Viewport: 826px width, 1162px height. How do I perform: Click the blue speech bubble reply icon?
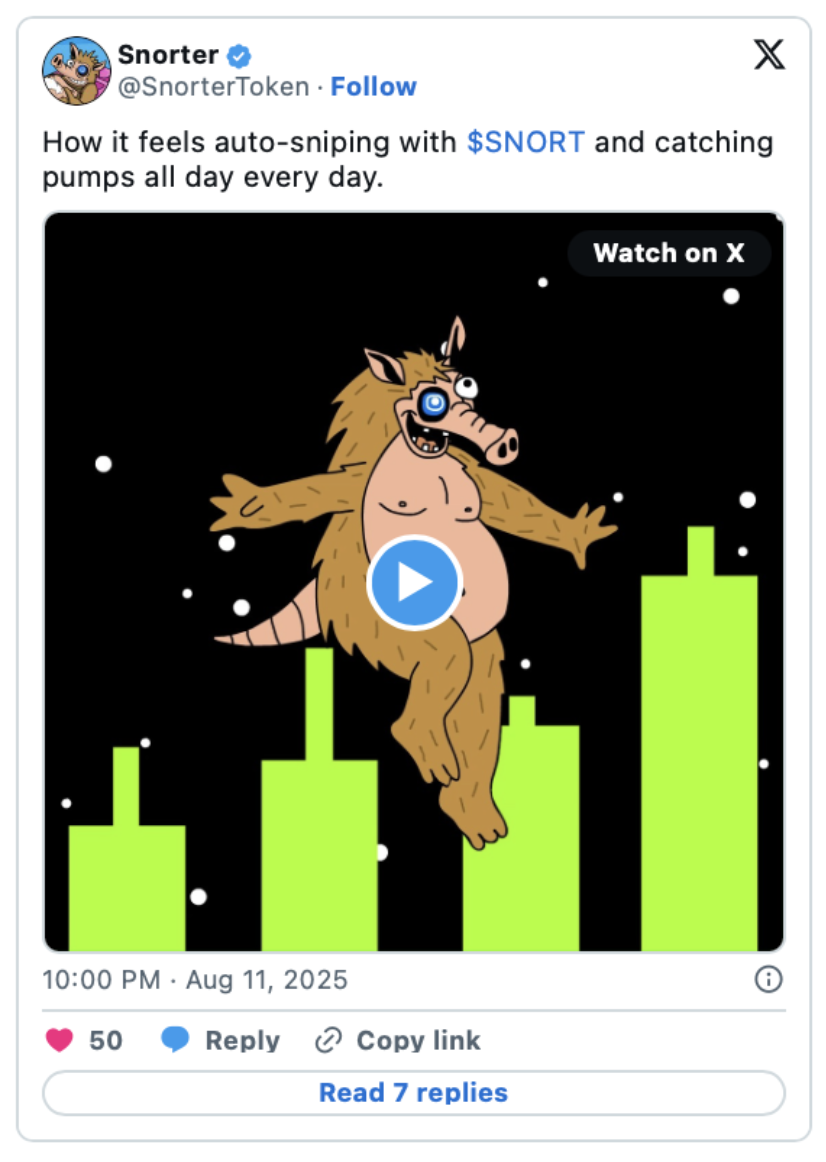(x=175, y=1040)
